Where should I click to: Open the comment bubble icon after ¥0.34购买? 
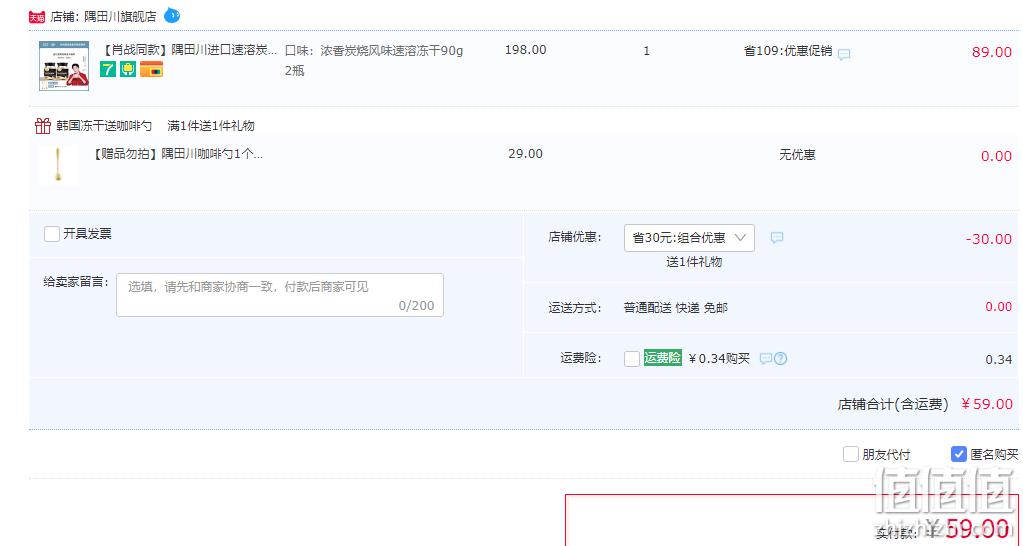pyautogui.click(x=766, y=359)
